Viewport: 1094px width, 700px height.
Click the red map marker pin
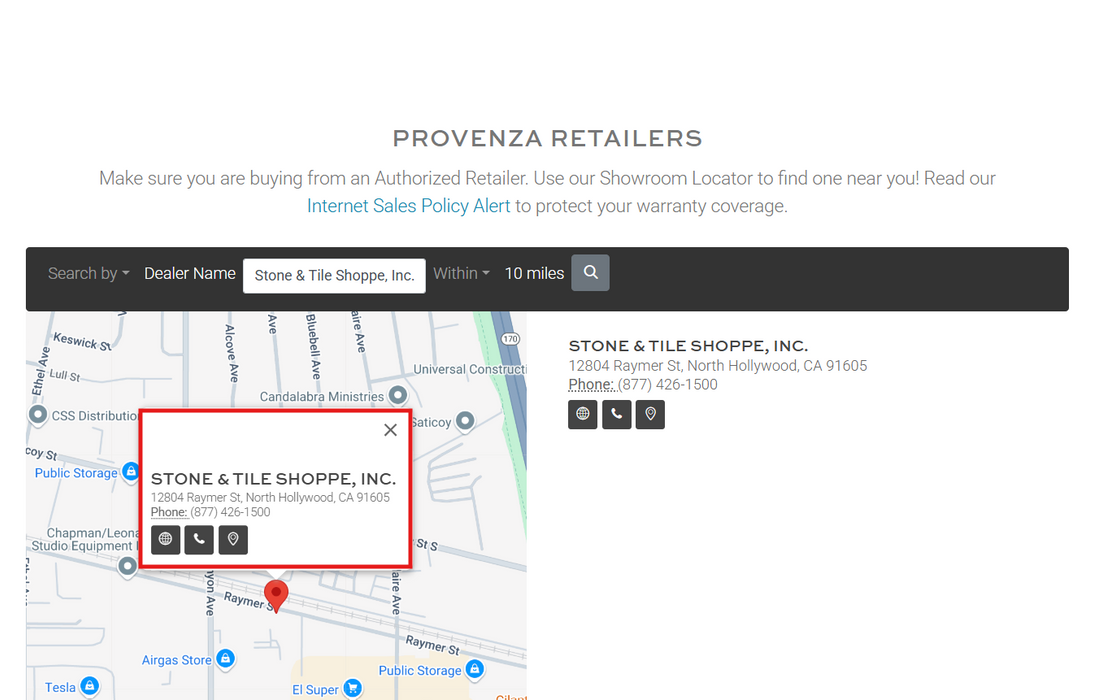276,594
